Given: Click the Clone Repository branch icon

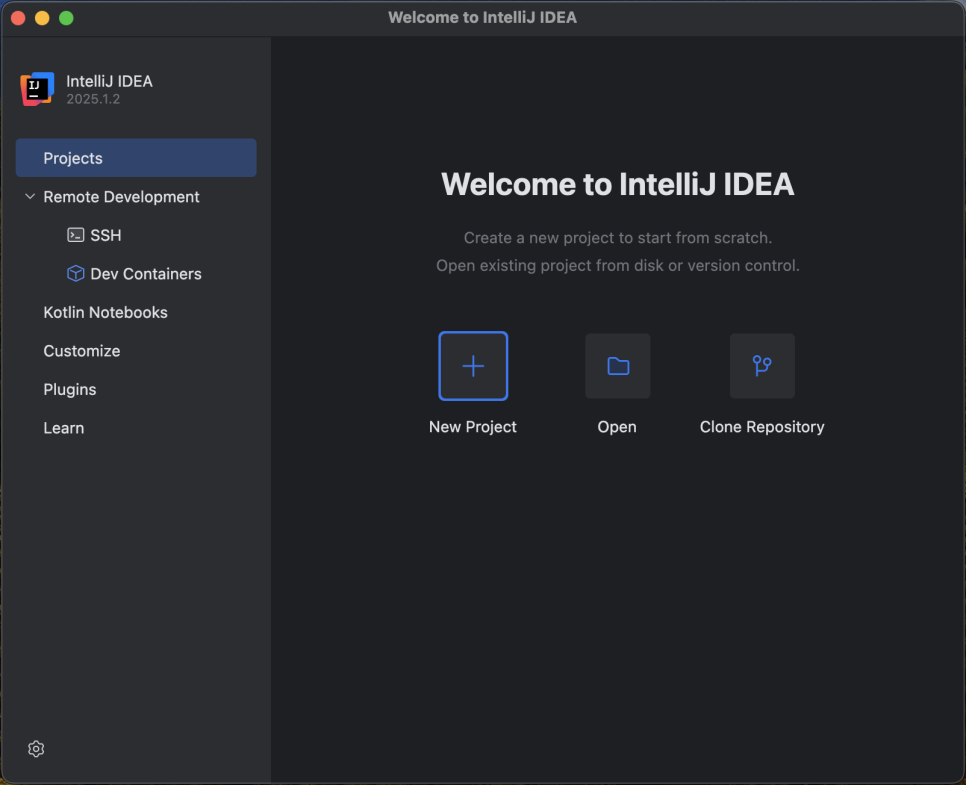Looking at the screenshot, I should pyautogui.click(x=762, y=366).
